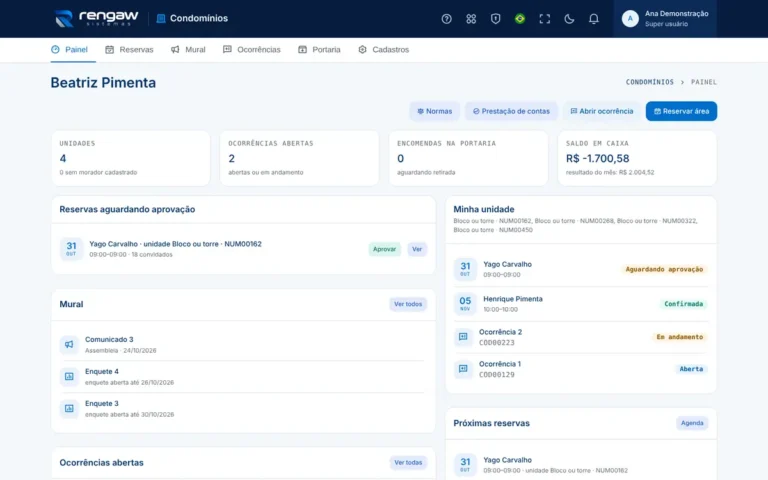Approve Yago Carvalho's reservation

(384, 249)
